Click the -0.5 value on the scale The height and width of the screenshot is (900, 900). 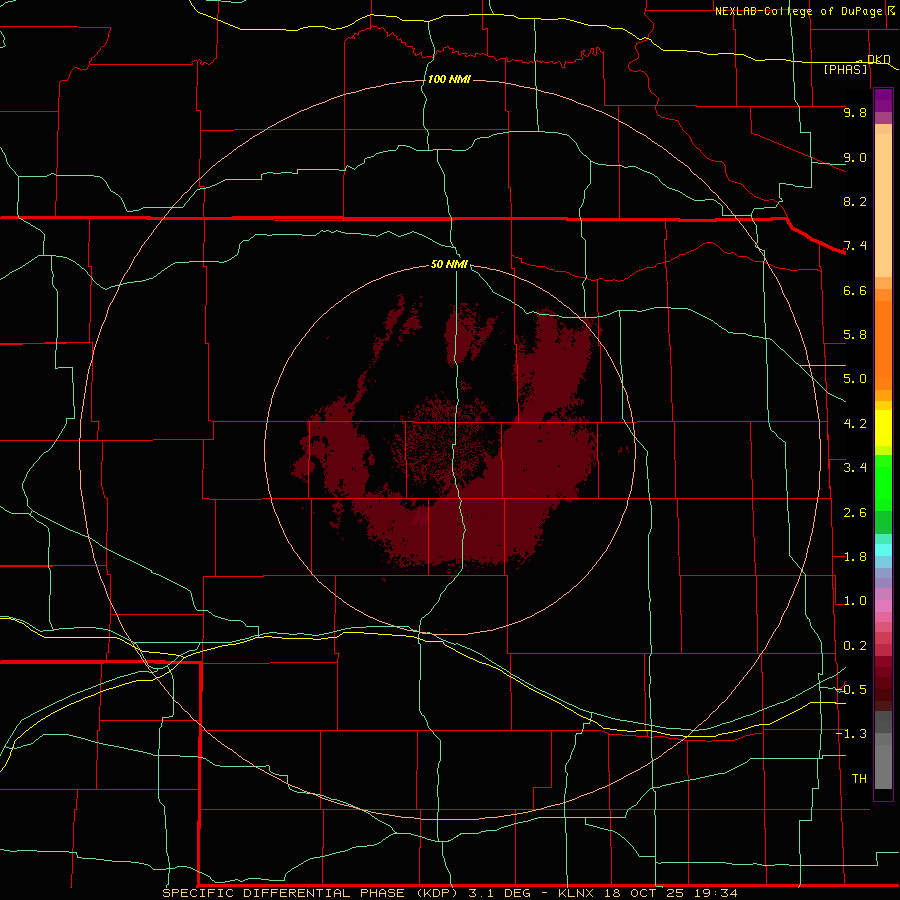pyautogui.click(x=852, y=689)
